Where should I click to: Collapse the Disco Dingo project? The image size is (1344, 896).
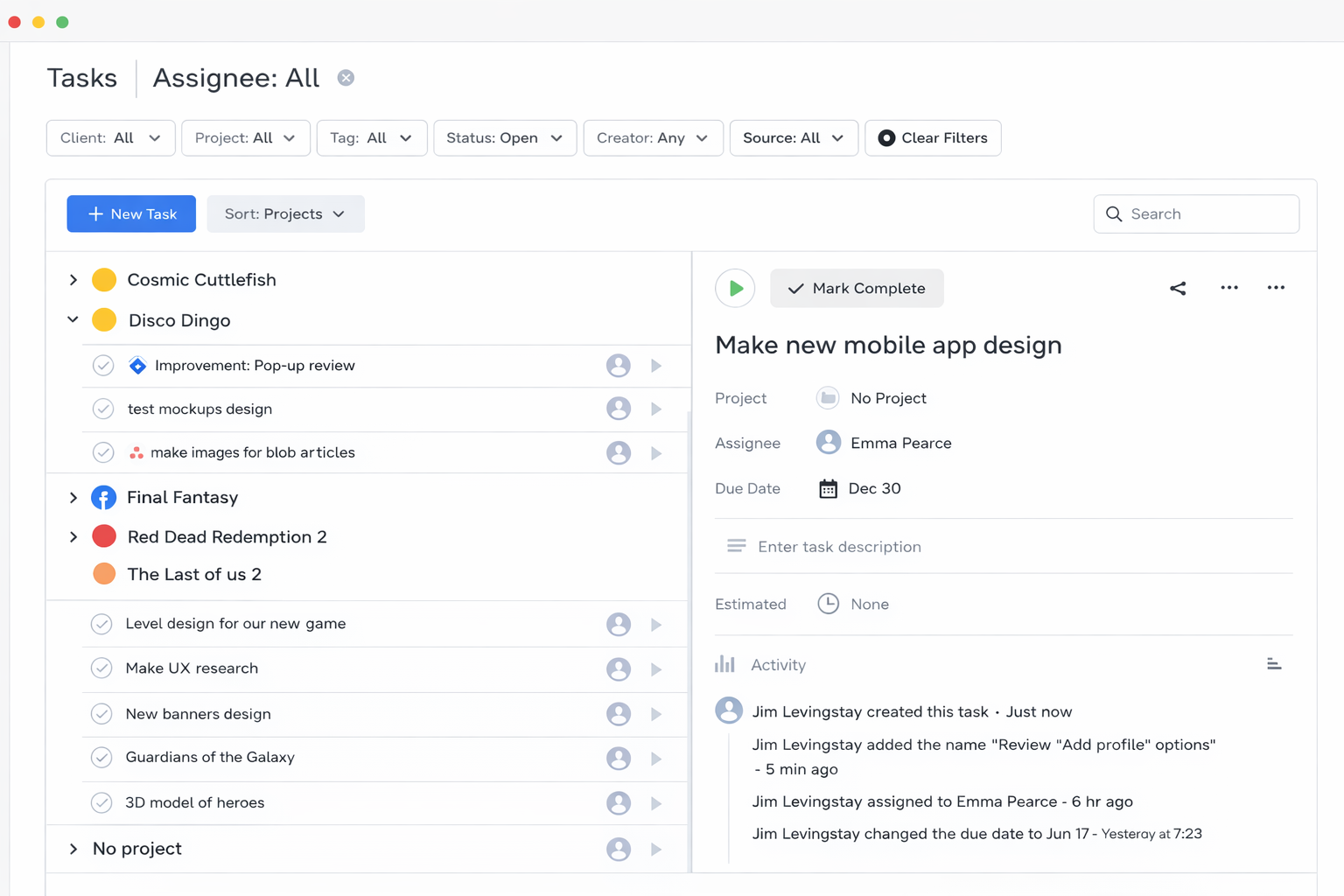pyautogui.click(x=73, y=320)
